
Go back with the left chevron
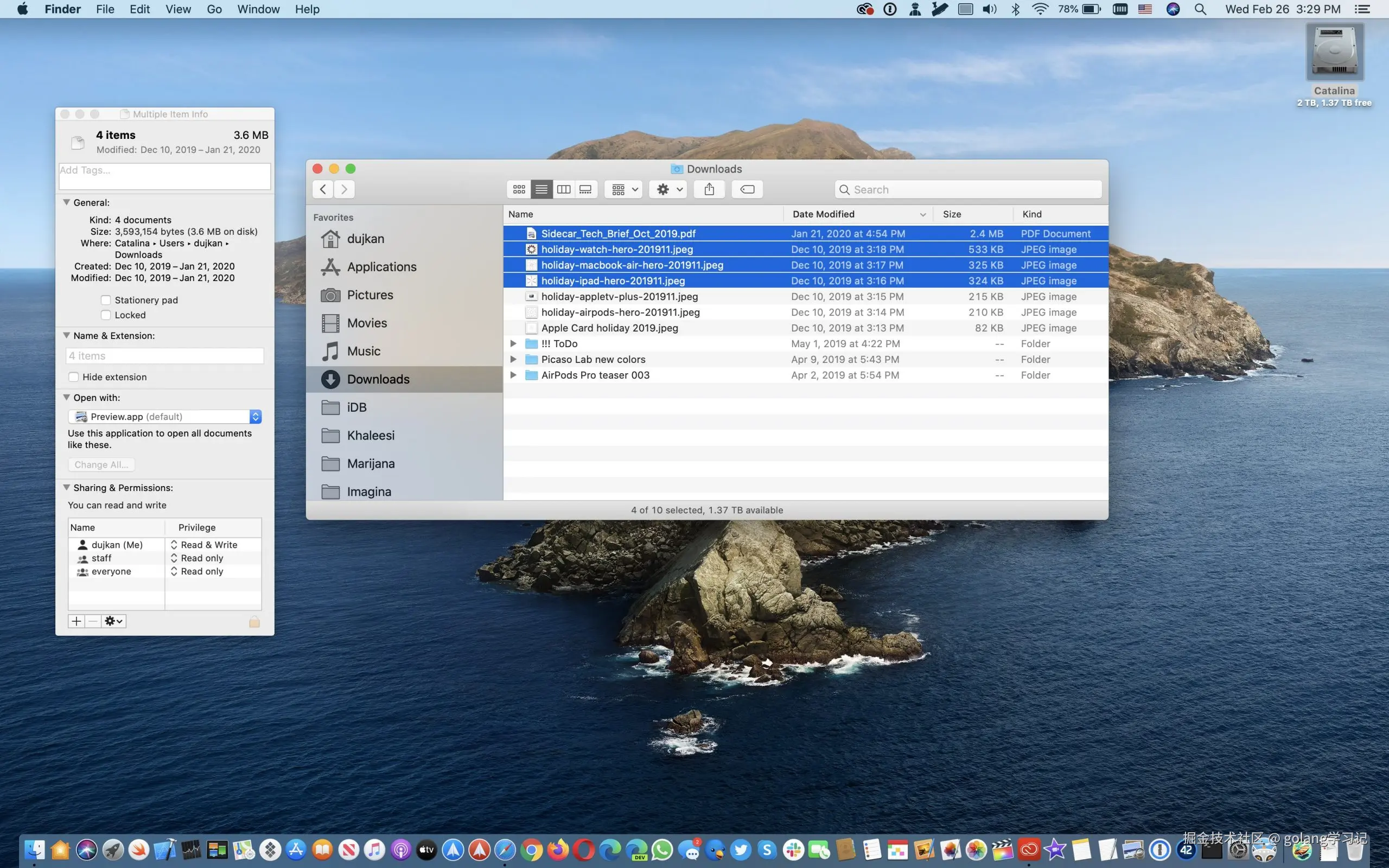click(x=323, y=189)
